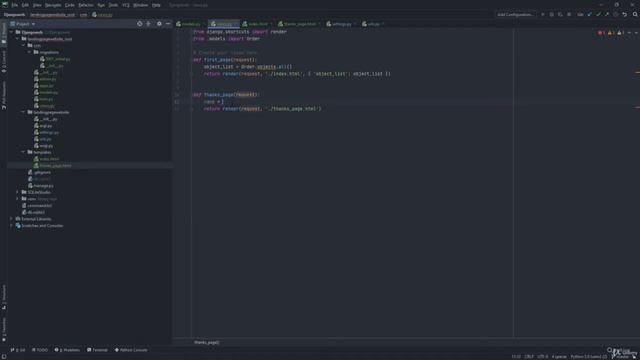Click the run configuration play icon
640x360 pixels.
pyautogui.click(x=542, y=15)
